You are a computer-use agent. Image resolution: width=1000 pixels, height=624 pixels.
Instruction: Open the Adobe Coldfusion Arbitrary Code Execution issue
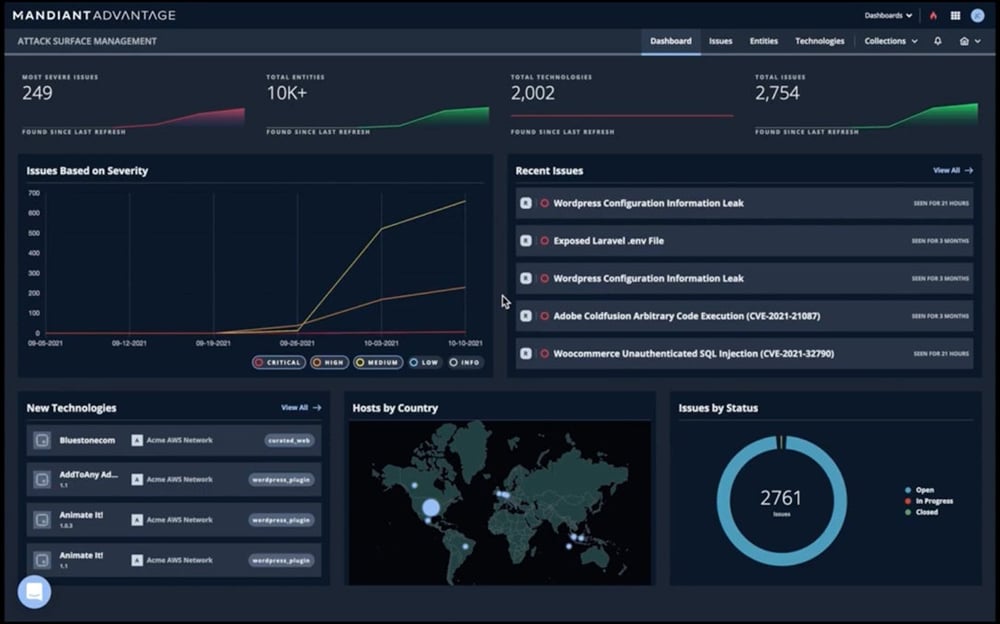click(x=686, y=316)
